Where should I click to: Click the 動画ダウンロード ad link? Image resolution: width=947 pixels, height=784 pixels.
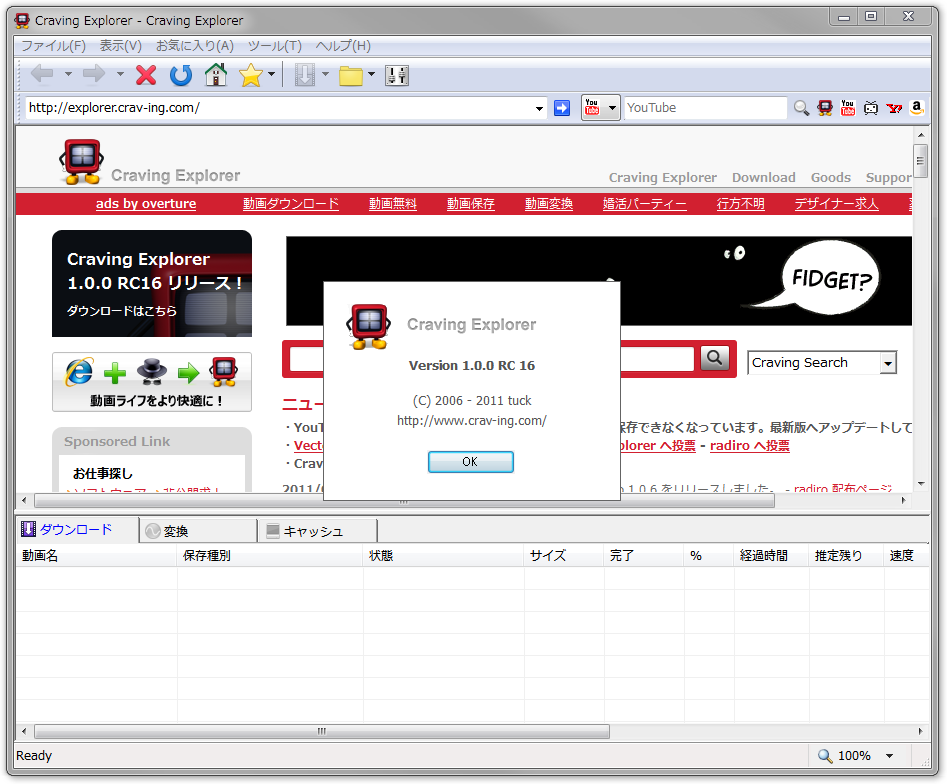click(x=291, y=204)
